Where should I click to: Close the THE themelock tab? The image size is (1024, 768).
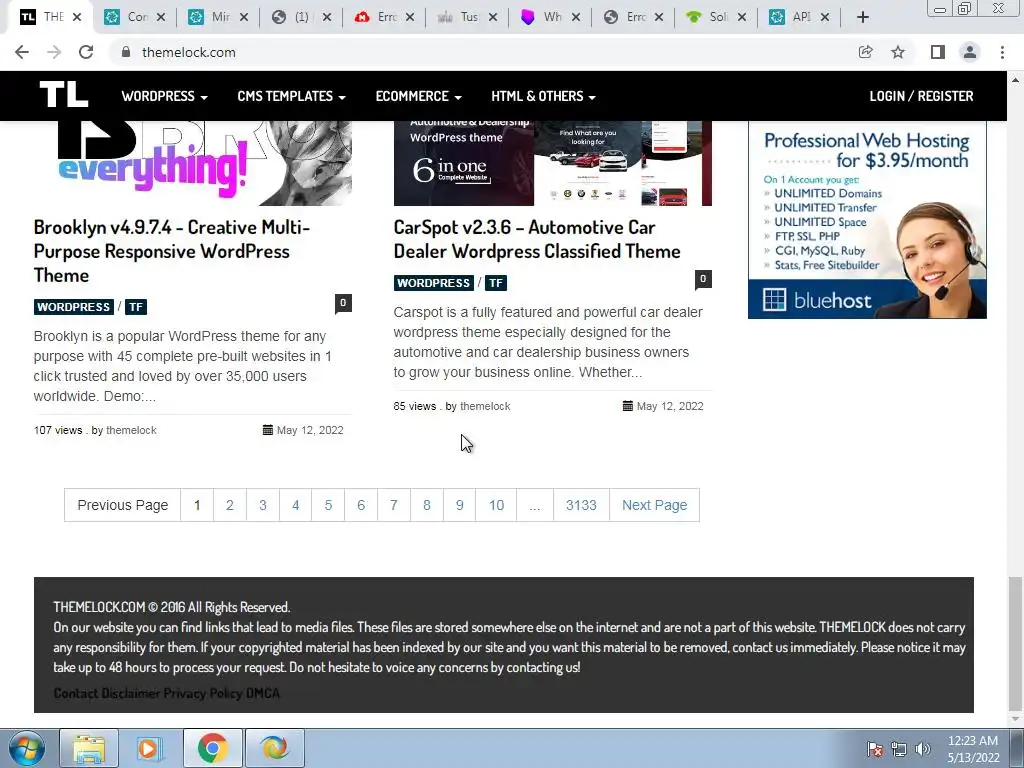[x=77, y=17]
